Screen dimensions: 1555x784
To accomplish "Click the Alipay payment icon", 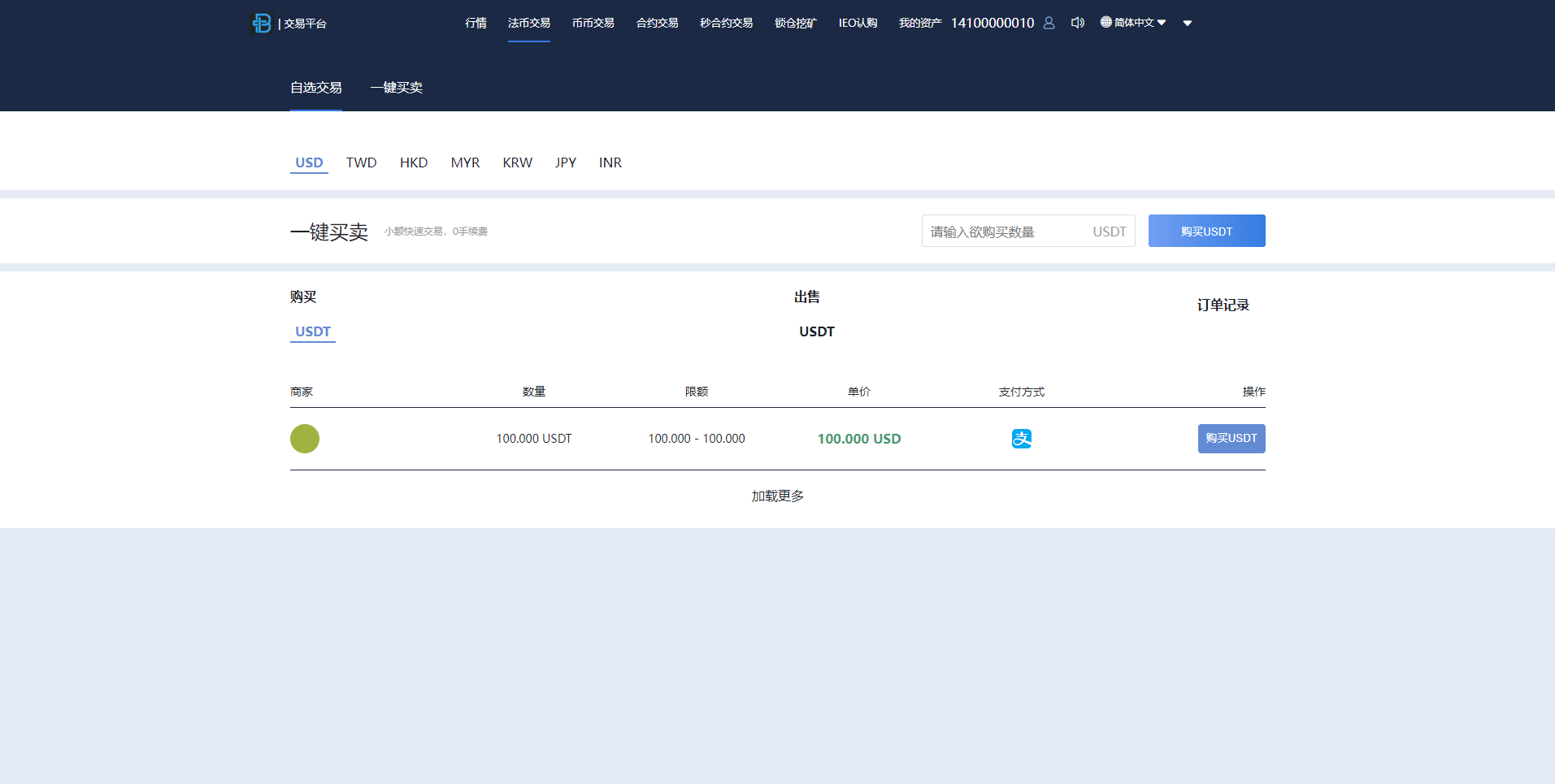I will pos(1021,438).
